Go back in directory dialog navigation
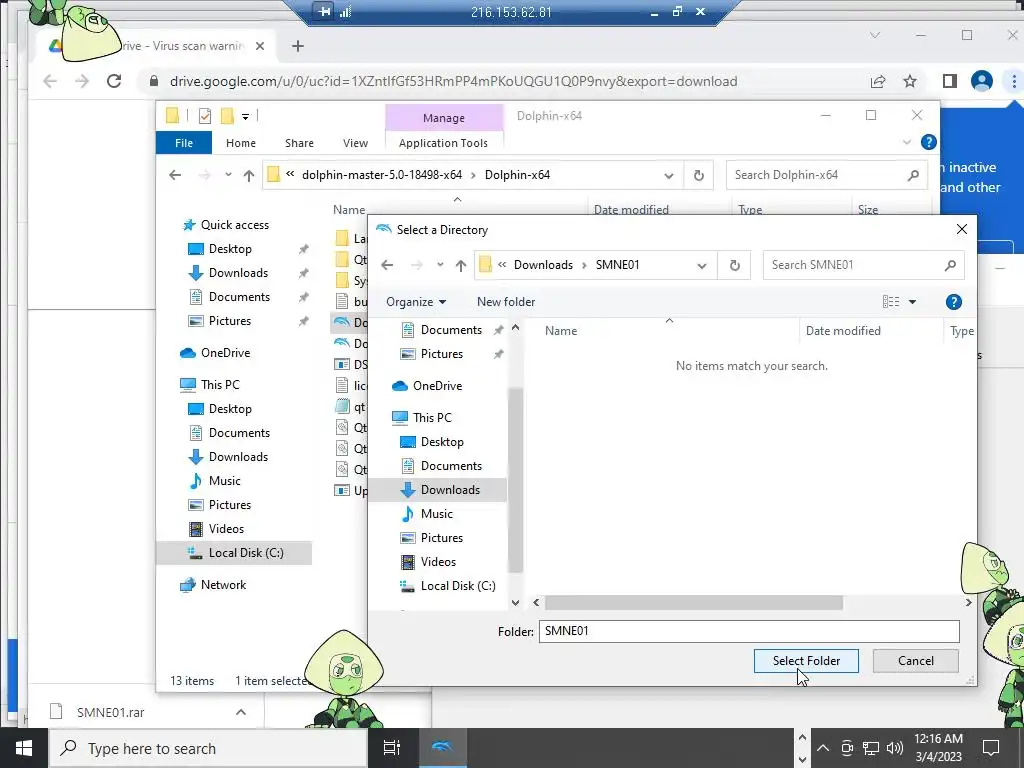 [387, 265]
